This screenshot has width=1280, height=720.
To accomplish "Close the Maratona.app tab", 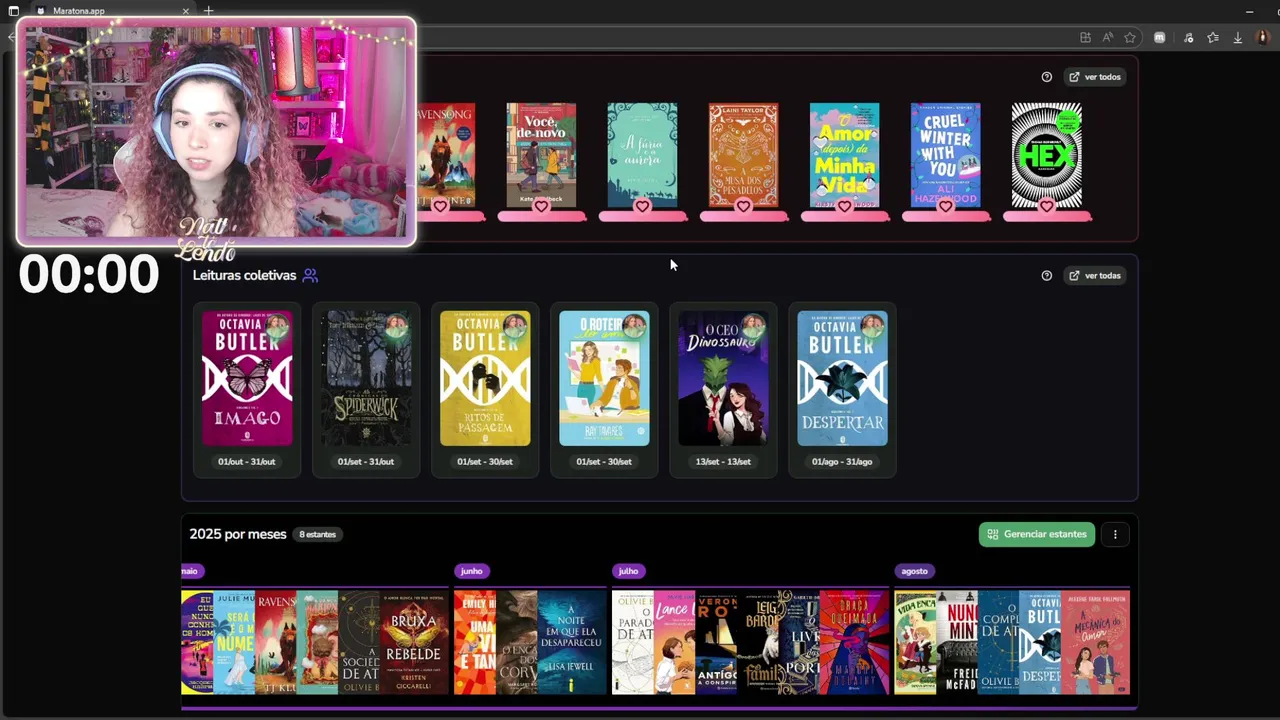I will 186,11.
